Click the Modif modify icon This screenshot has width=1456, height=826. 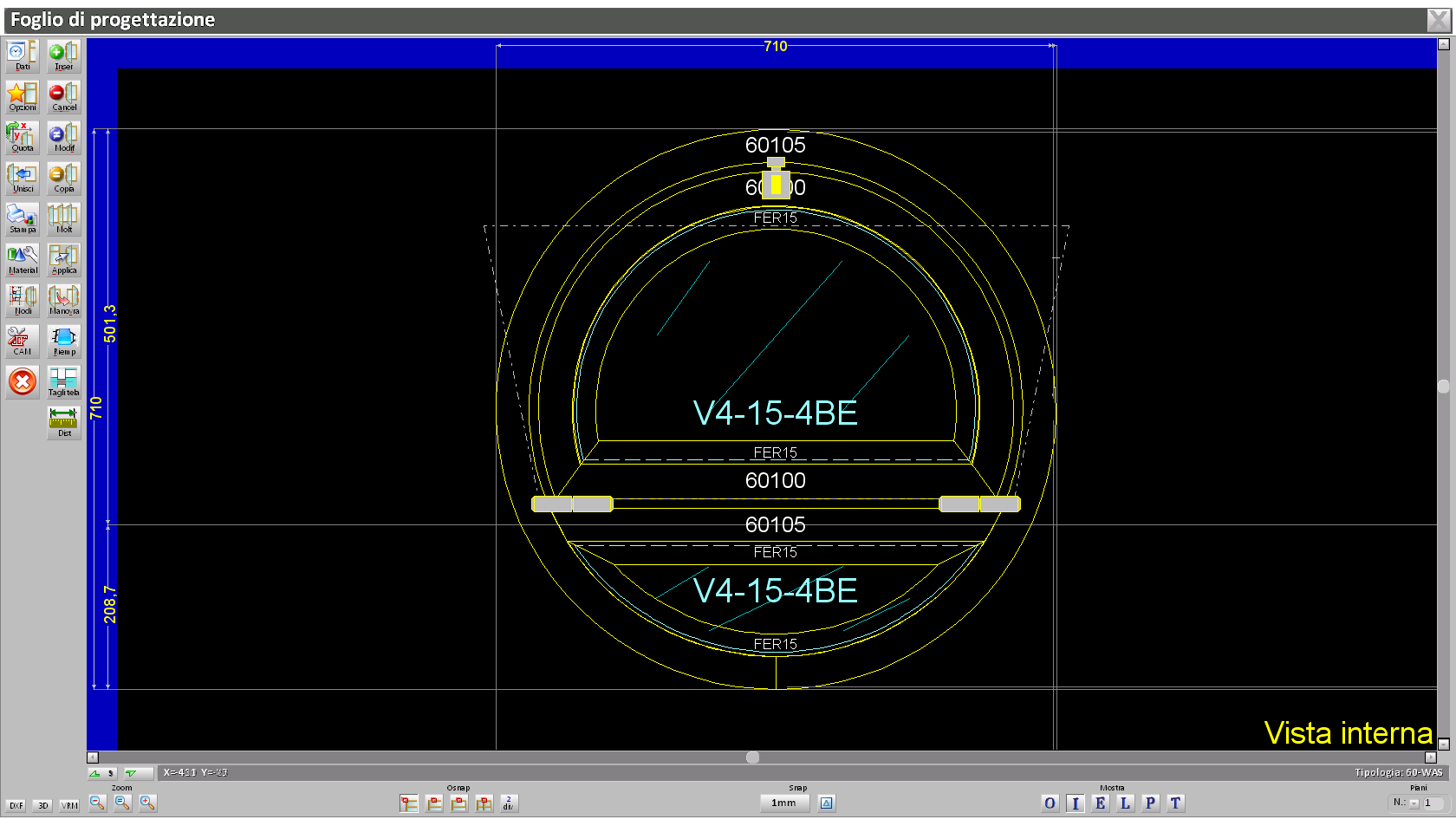pos(64,138)
